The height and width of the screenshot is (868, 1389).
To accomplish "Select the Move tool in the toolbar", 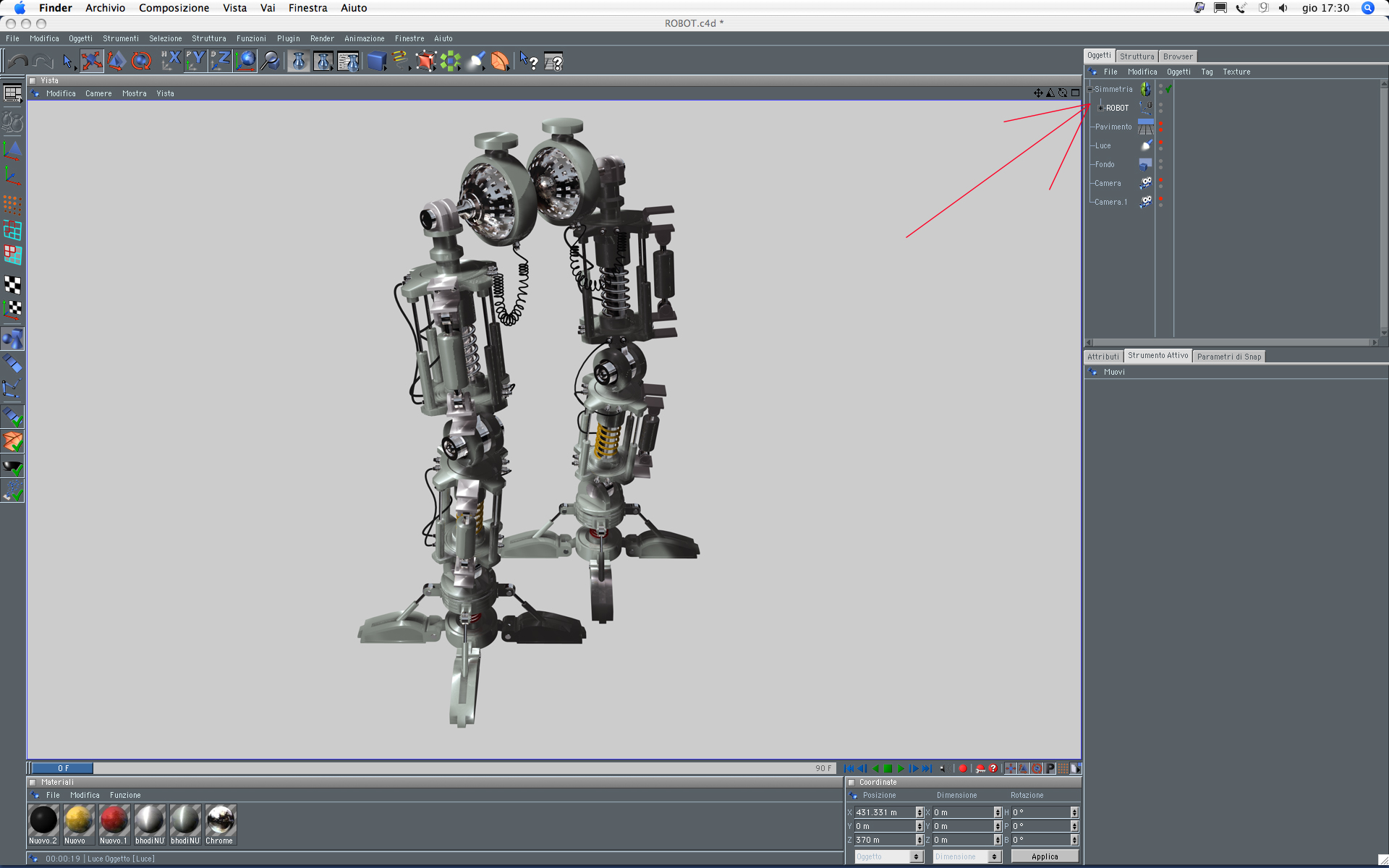I will tap(92, 61).
